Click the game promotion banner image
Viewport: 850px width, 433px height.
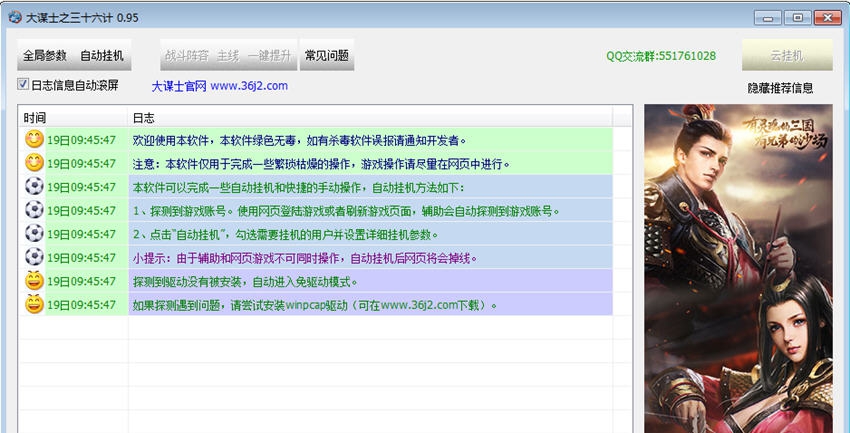click(x=738, y=268)
